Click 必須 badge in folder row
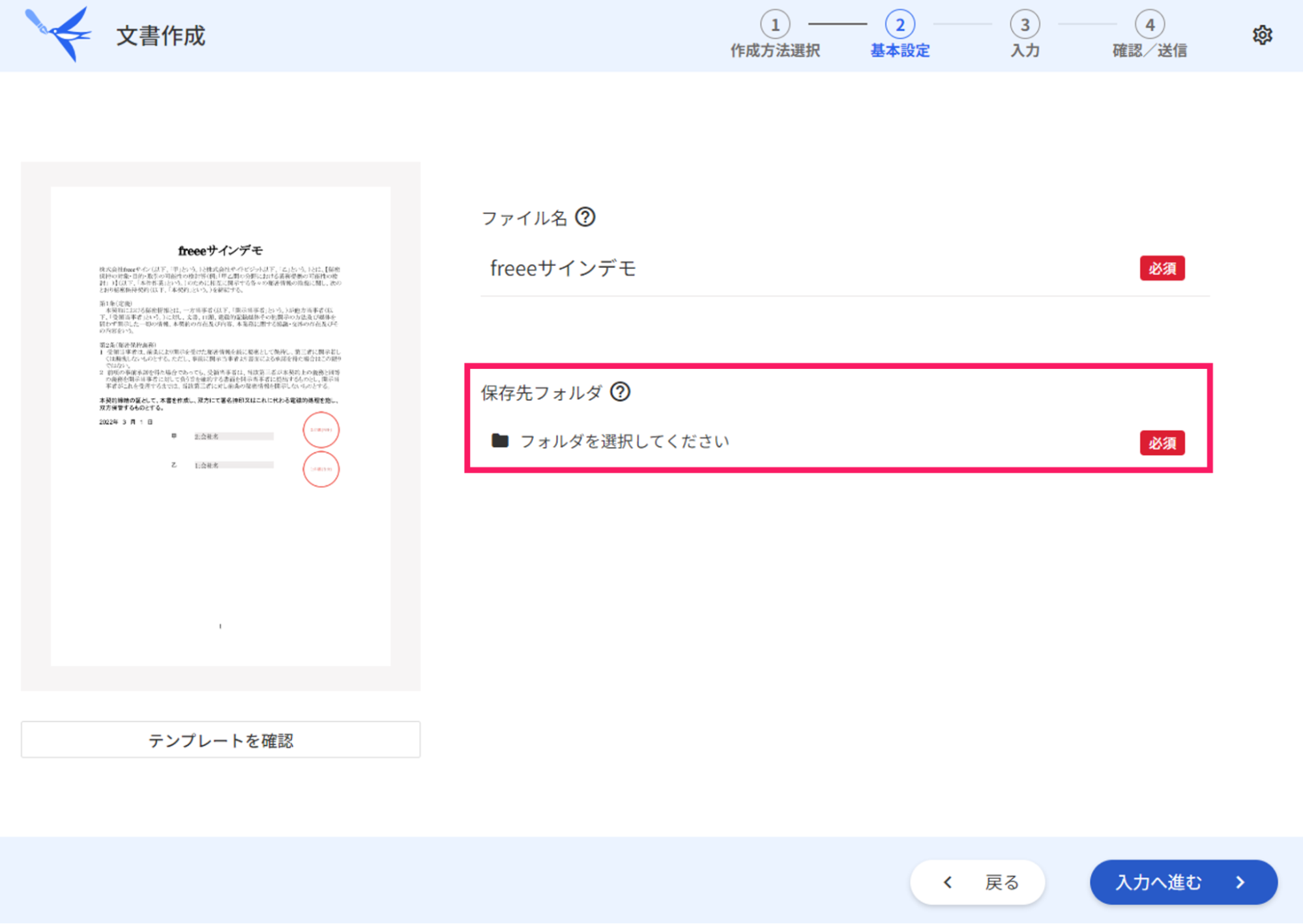 1162,443
